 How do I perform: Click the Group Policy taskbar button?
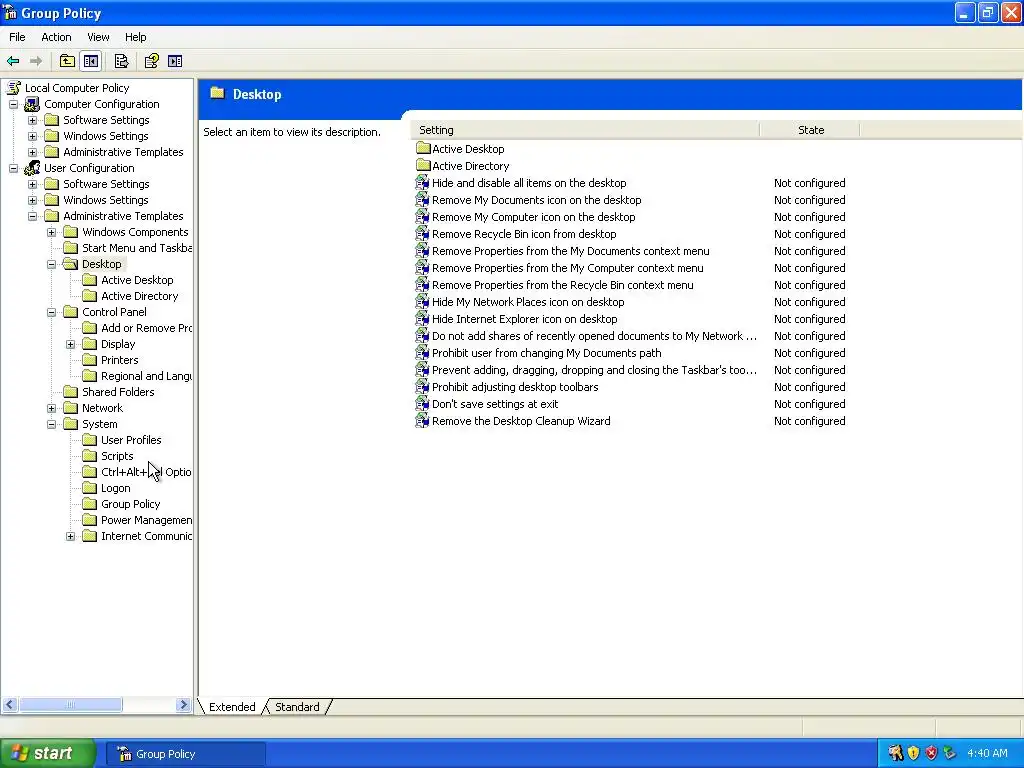point(187,754)
